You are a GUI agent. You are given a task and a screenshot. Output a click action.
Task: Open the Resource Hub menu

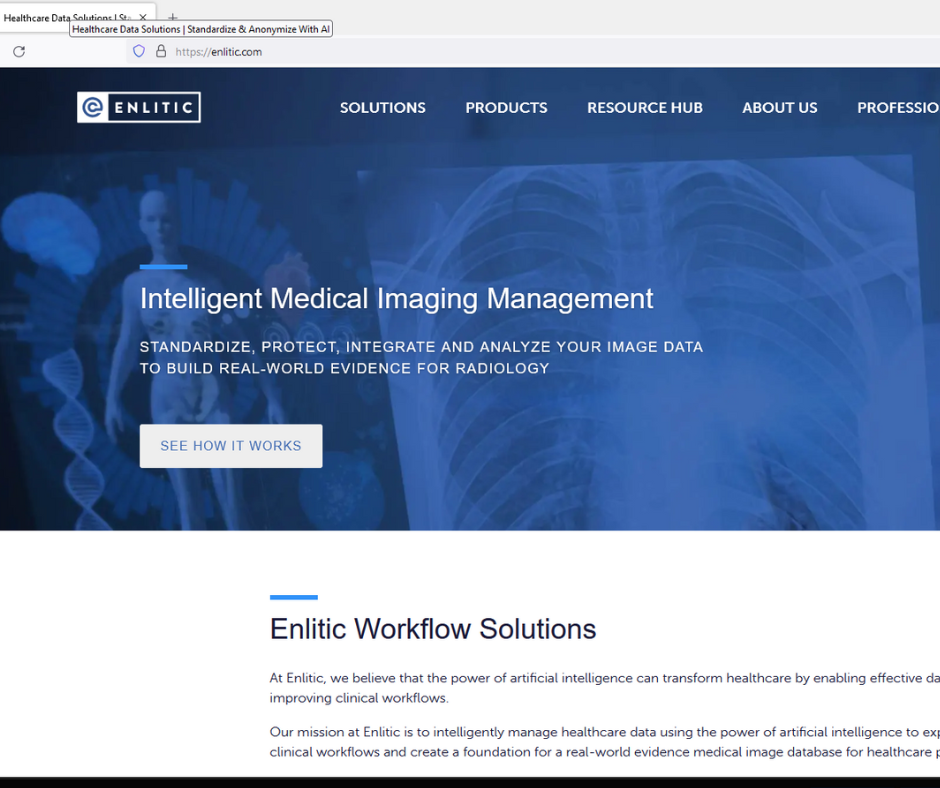tap(644, 108)
